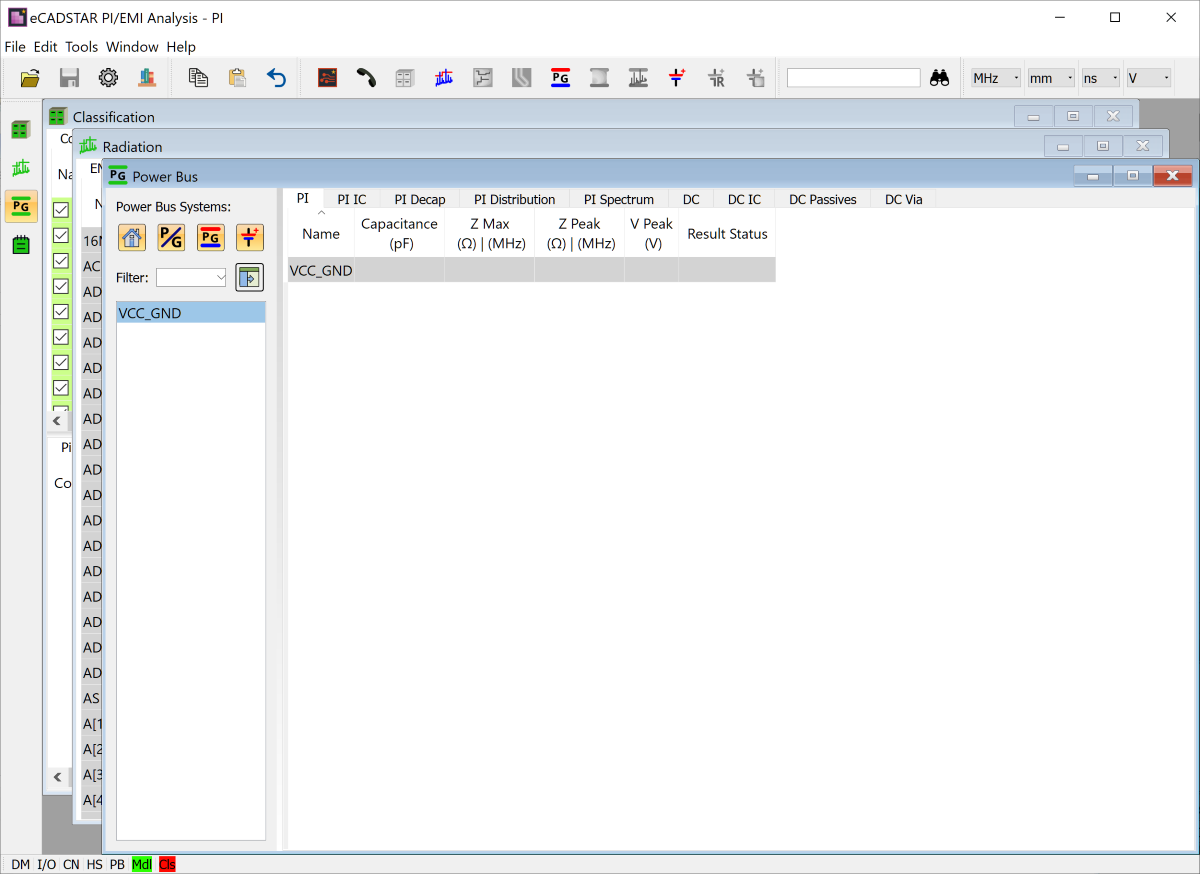Click the library books toolbar icon
Viewport: 1200px width, 874px height.
pos(147,78)
